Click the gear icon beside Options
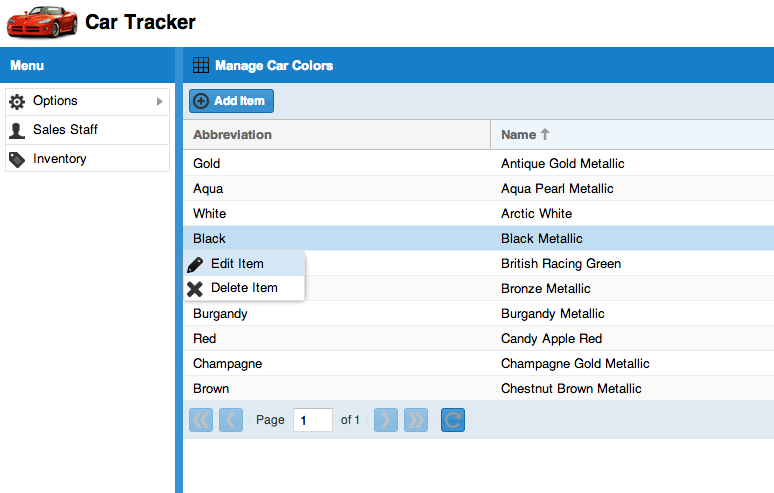774x493 pixels. tap(17, 101)
